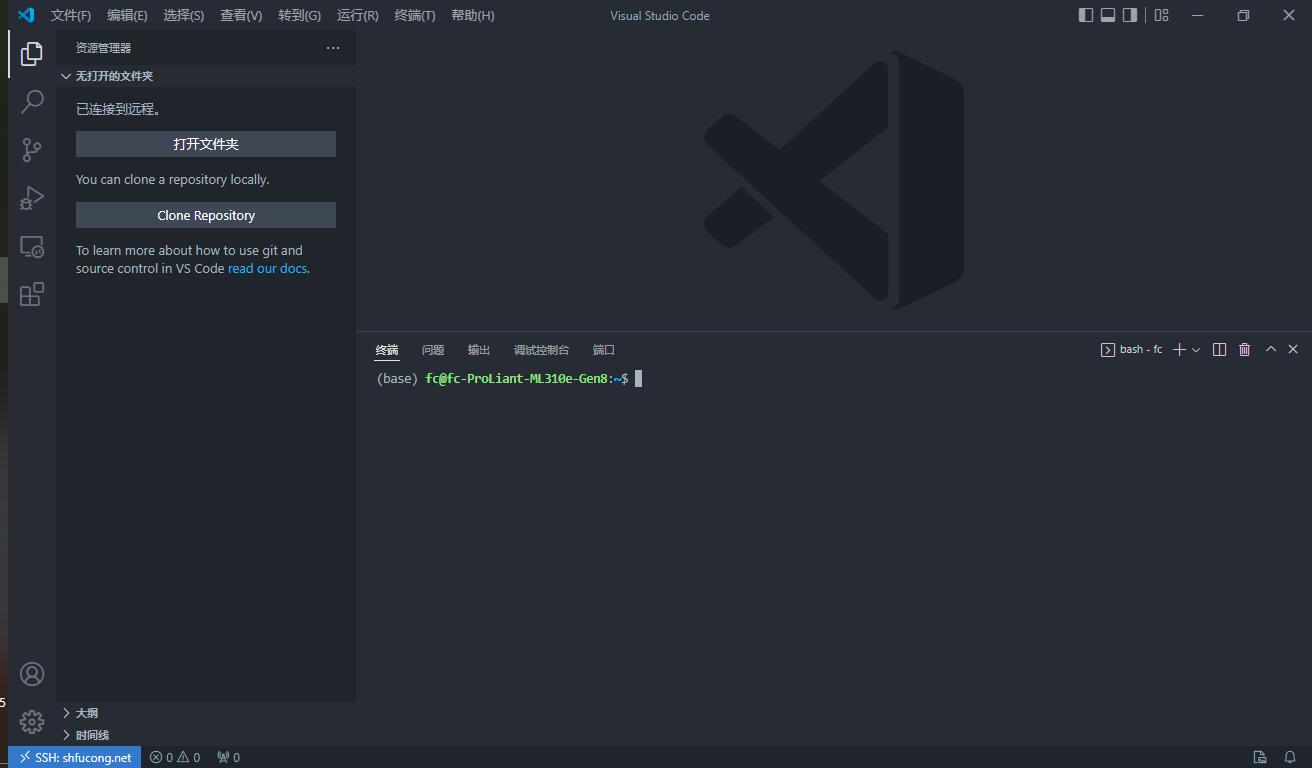Open the 运行(R) menu

point(357,15)
